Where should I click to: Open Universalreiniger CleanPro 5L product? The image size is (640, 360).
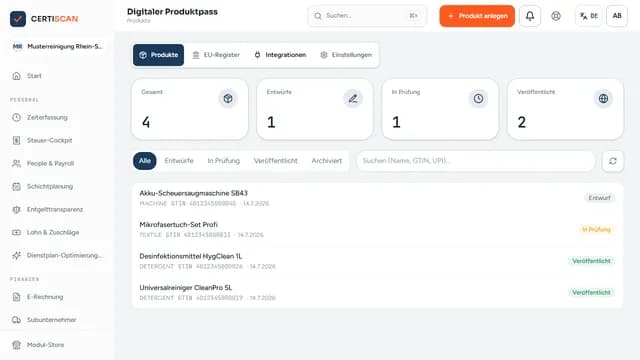coord(377,292)
